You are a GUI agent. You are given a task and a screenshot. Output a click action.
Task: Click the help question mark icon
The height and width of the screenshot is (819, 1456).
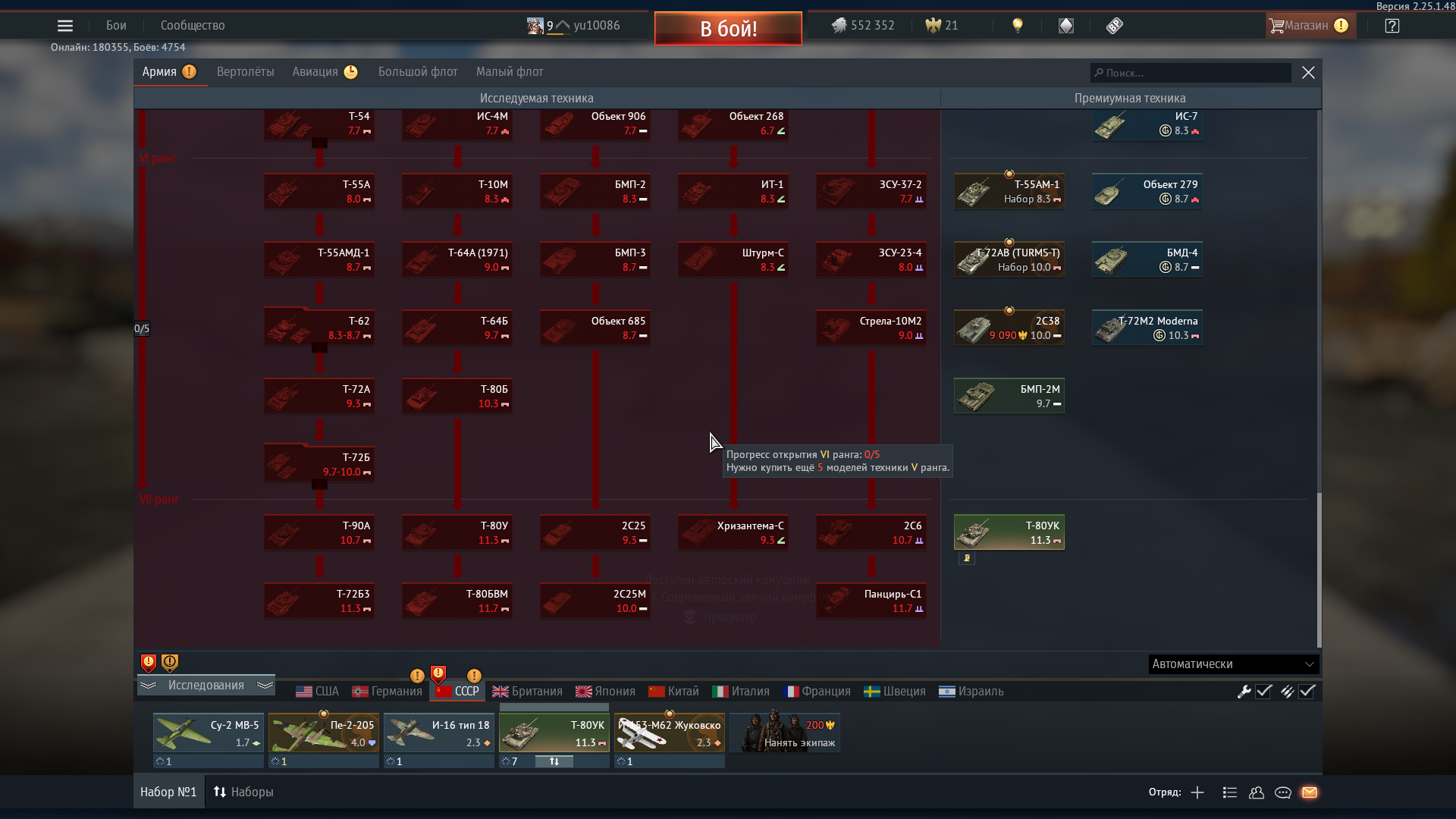(1392, 26)
